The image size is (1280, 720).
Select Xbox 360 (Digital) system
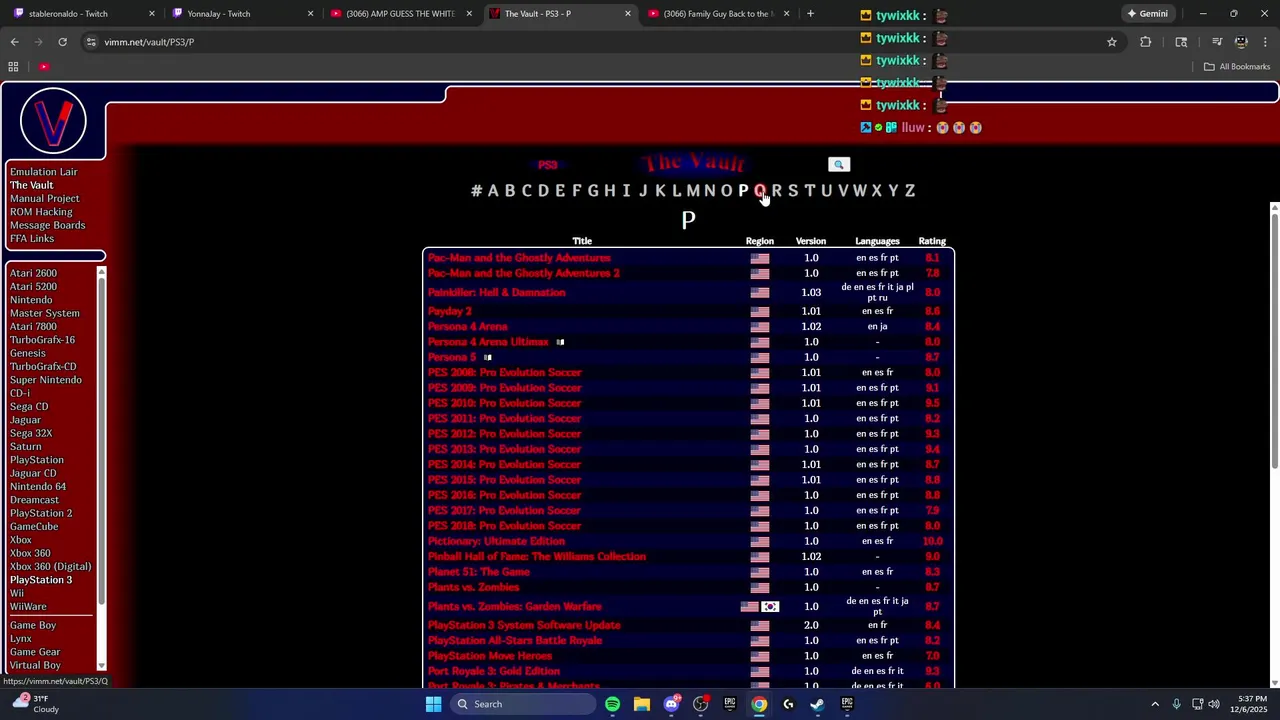(x=50, y=567)
